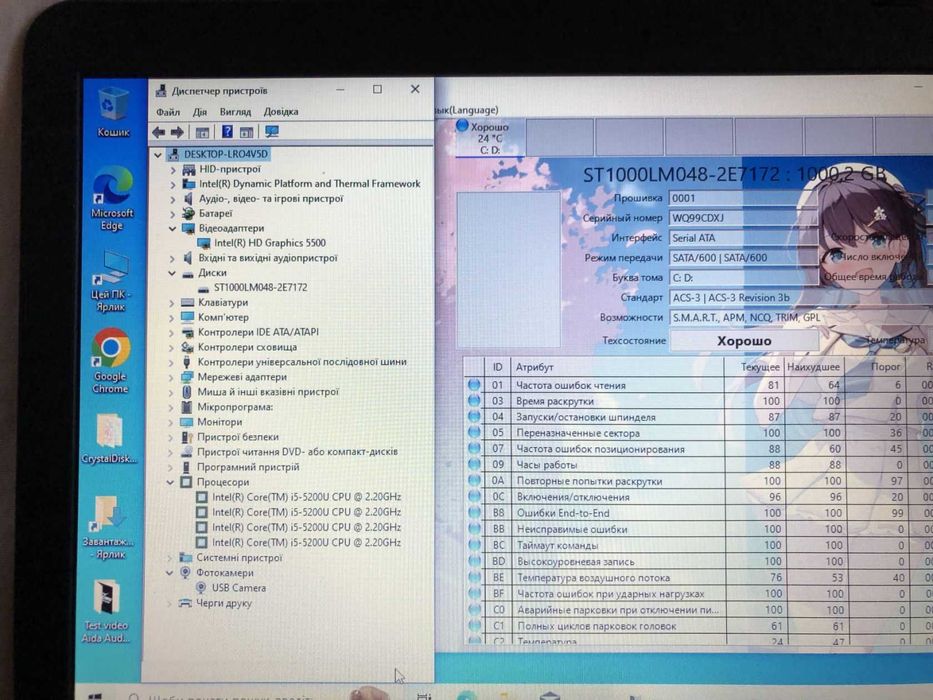Click the status circle on row BE Температура воздушного потока

[474, 577]
